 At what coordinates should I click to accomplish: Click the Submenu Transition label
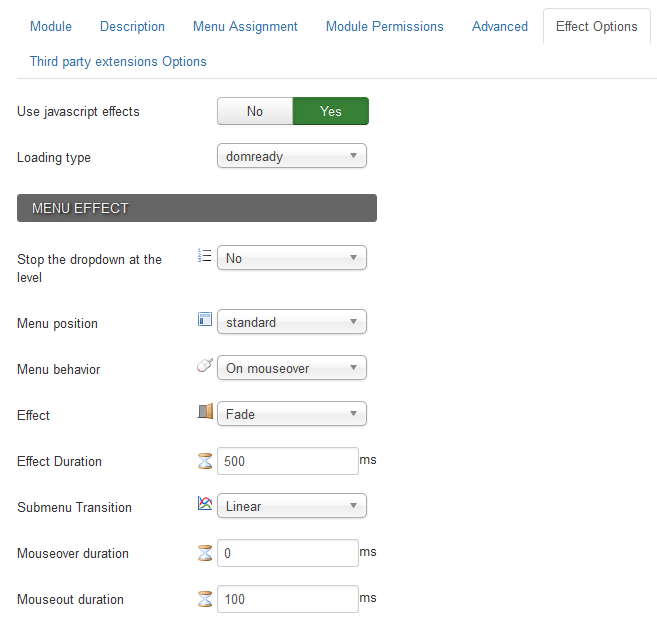(75, 507)
